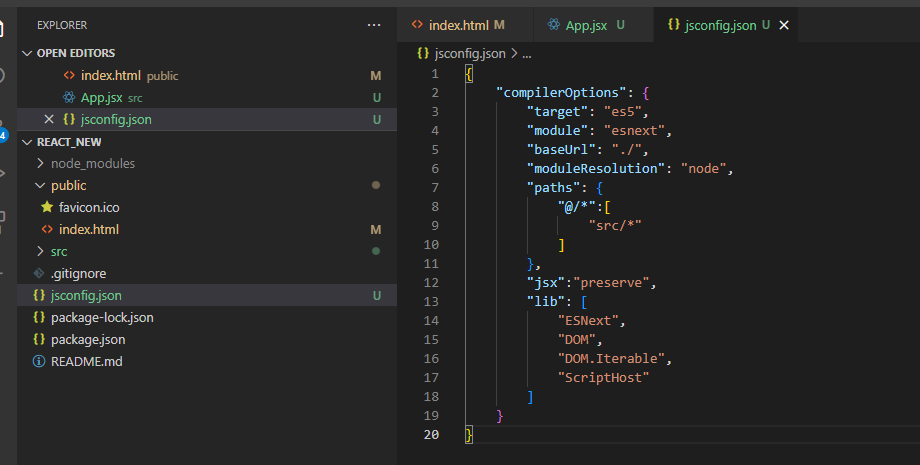The height and width of the screenshot is (465, 920).
Task: Open README.md file
Action: click(207, 361)
